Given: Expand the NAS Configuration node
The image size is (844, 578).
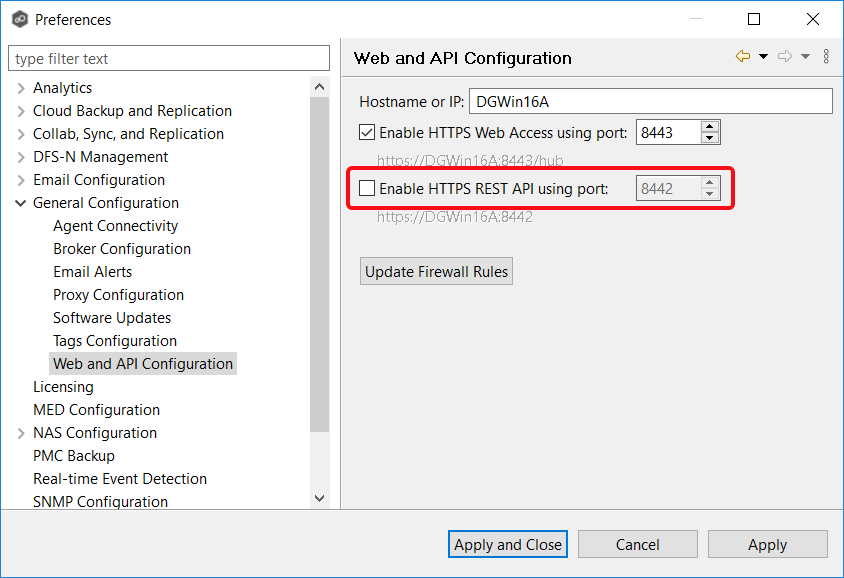Looking at the screenshot, I should pos(20,432).
